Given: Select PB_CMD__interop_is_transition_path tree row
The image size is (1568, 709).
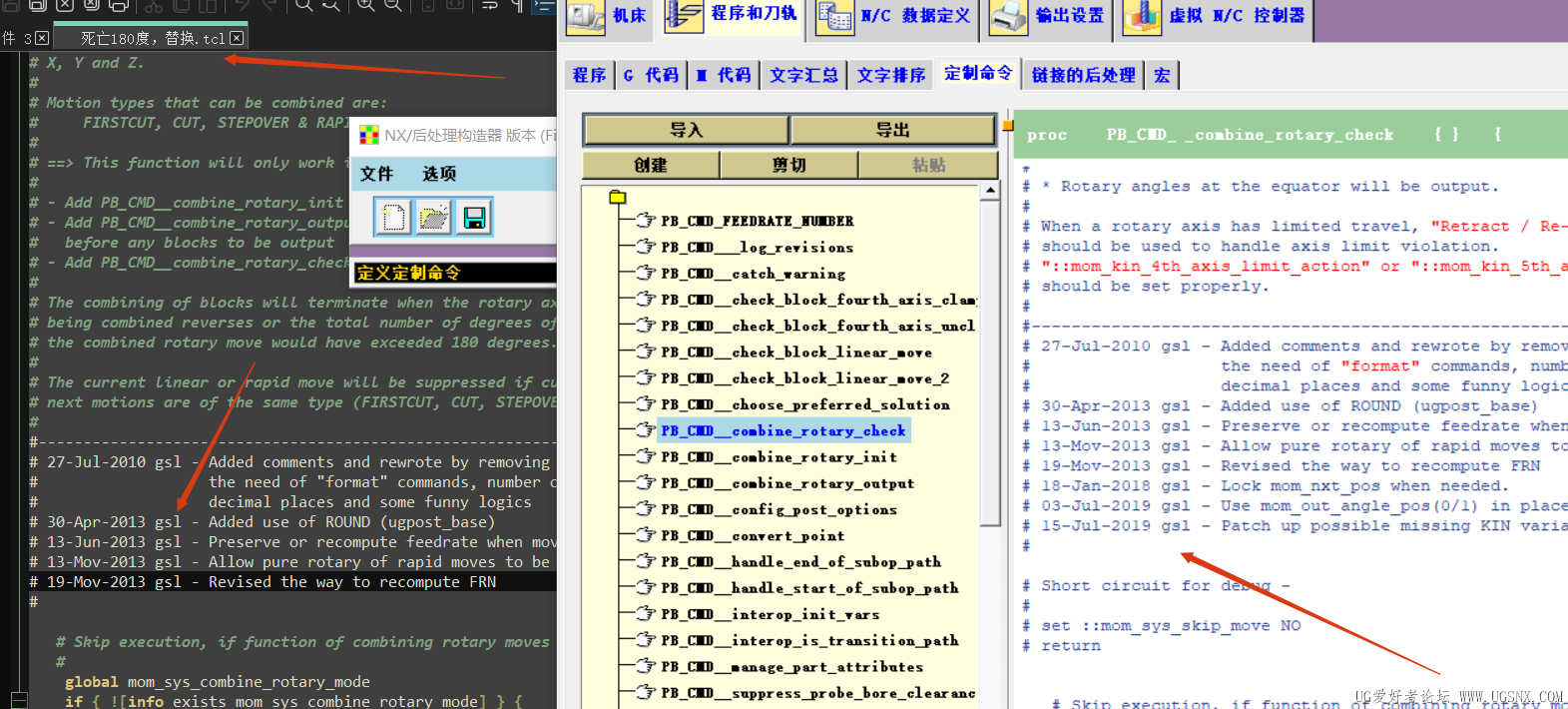Looking at the screenshot, I should pyautogui.click(x=809, y=639).
